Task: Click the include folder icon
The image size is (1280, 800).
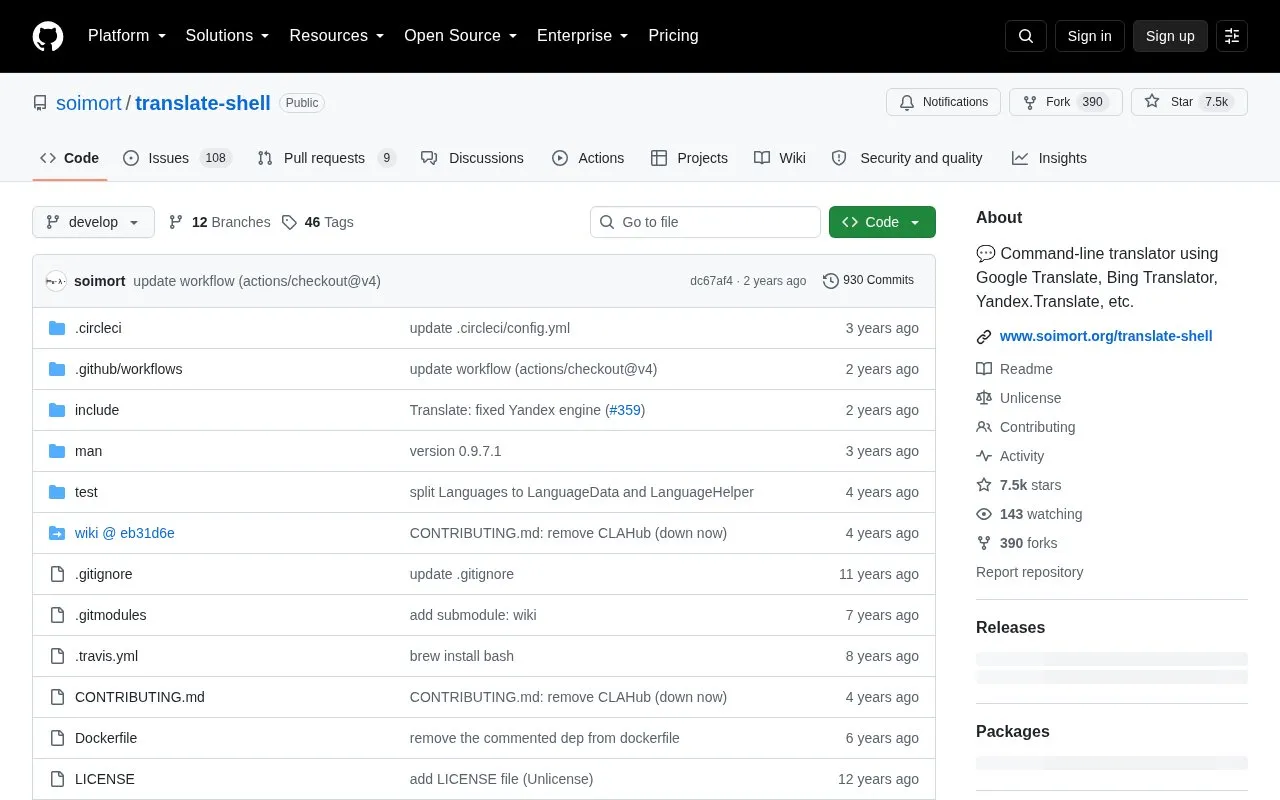Action: (57, 410)
